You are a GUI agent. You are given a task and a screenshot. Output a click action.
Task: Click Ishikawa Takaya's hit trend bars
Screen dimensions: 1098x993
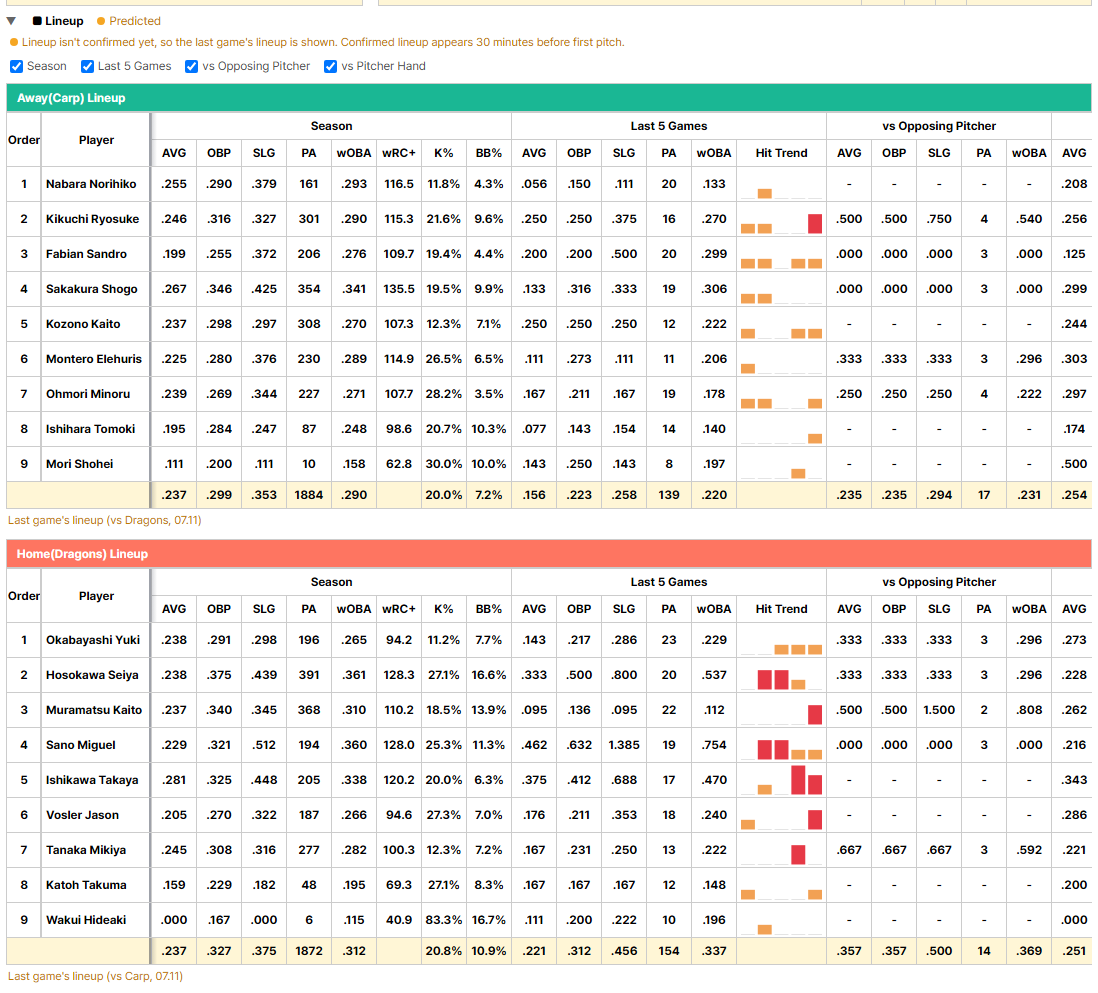(x=781, y=780)
